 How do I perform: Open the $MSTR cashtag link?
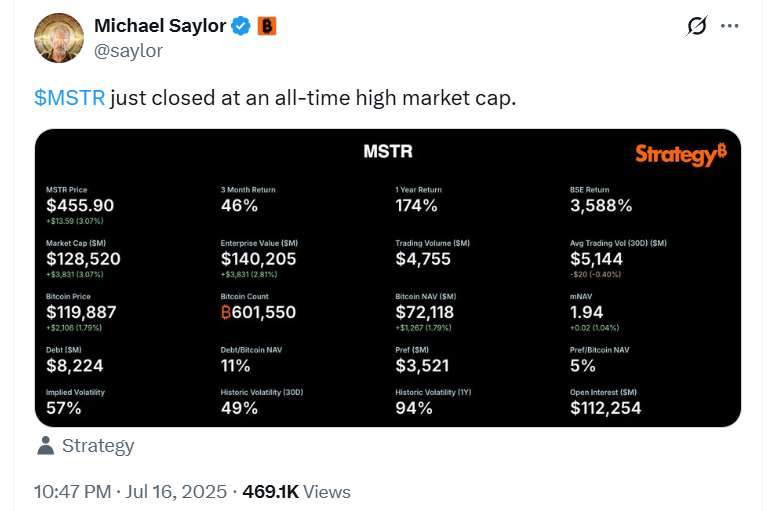point(69,98)
